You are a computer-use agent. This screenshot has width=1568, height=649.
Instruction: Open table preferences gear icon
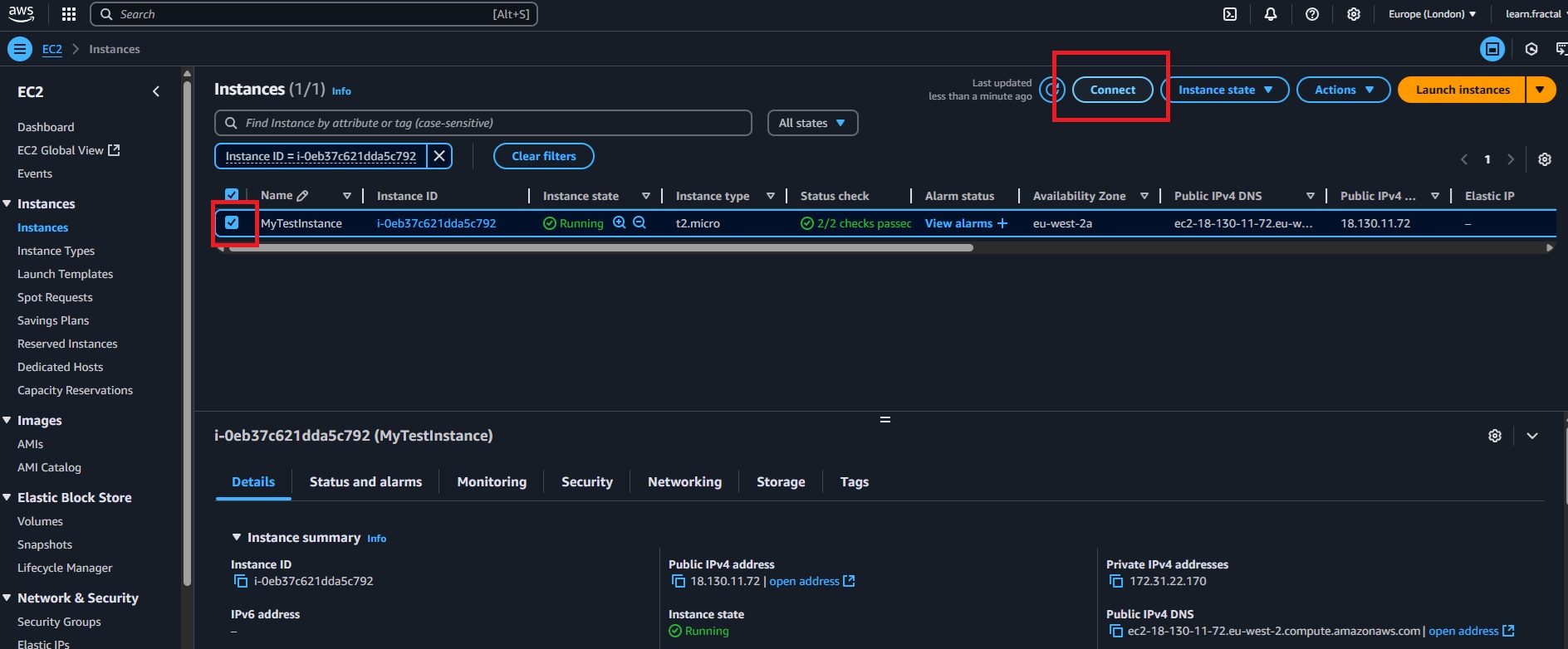click(x=1545, y=159)
